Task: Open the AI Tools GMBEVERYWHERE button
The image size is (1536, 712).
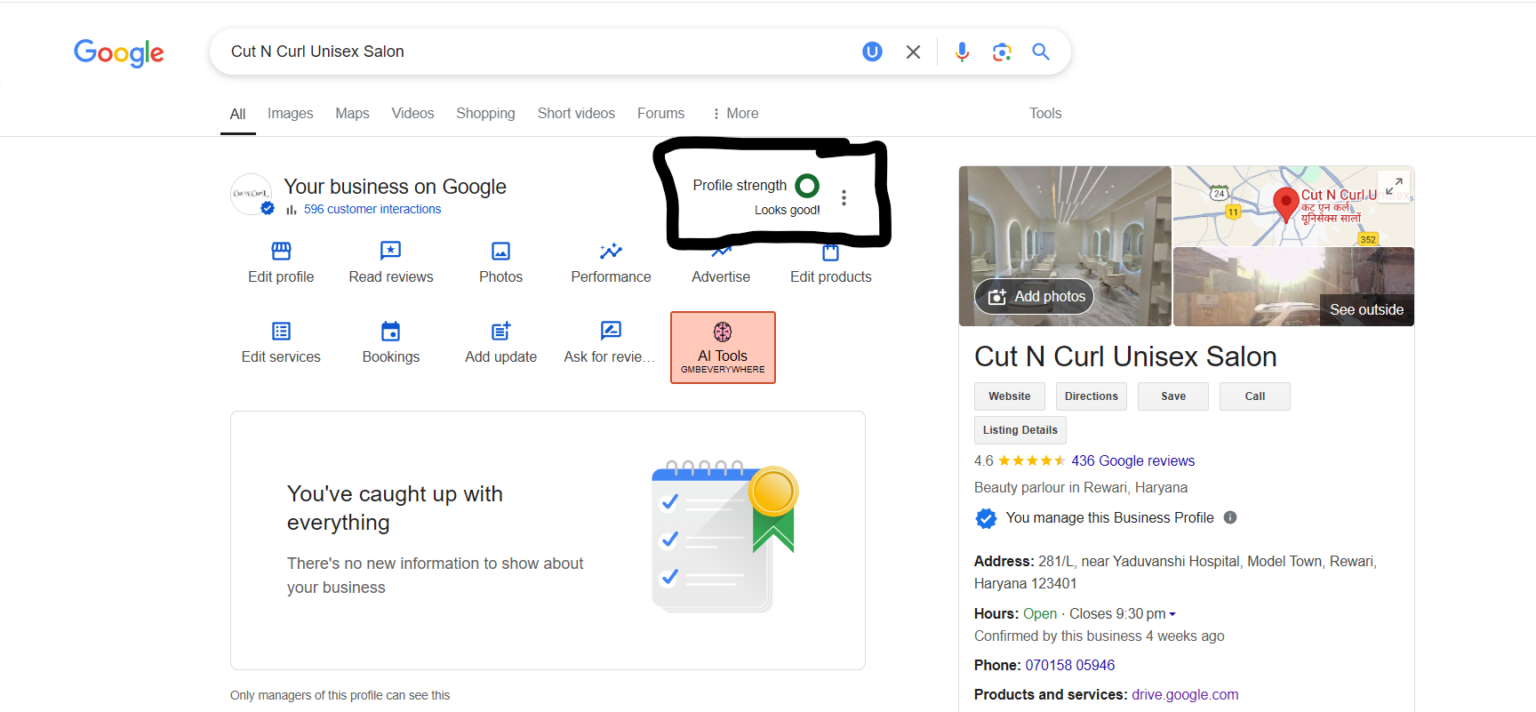Action: 723,347
